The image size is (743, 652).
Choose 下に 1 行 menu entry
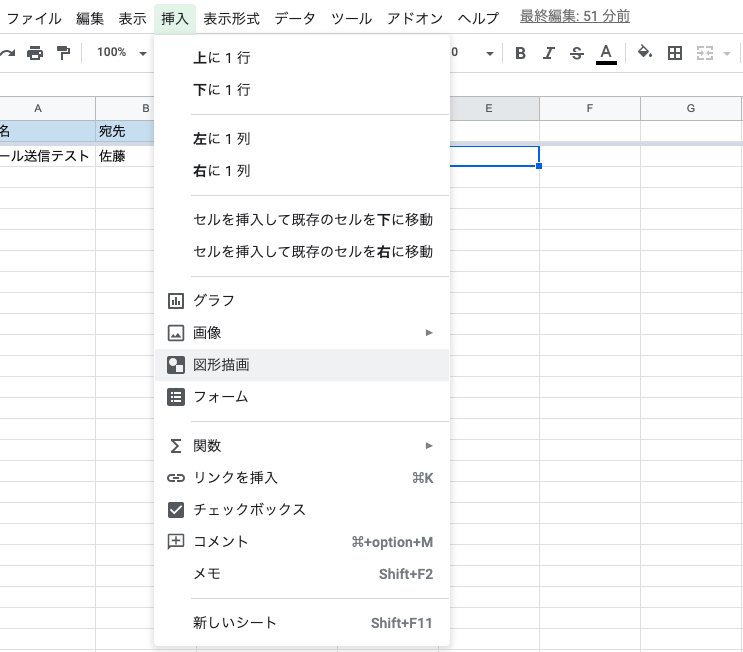click(302, 90)
